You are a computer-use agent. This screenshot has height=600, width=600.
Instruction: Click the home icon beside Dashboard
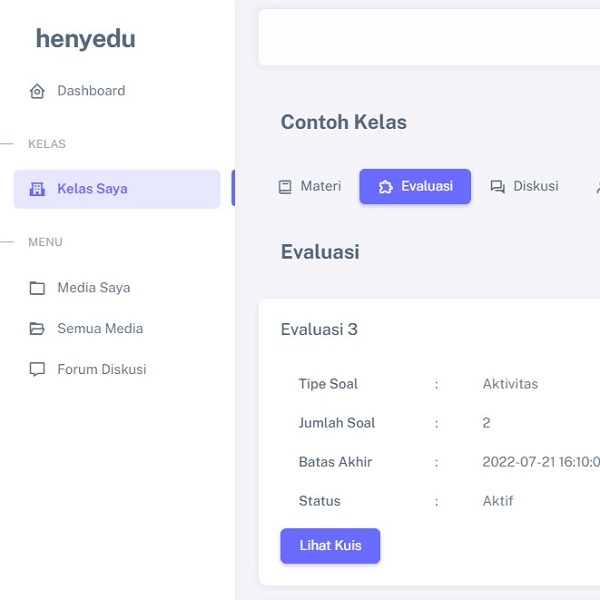pyautogui.click(x=37, y=91)
